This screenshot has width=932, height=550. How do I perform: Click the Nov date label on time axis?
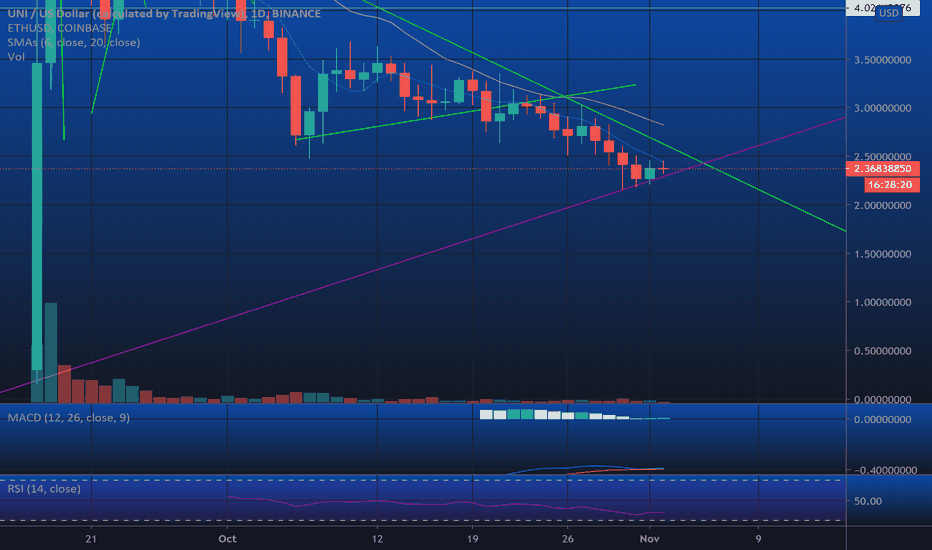650,539
